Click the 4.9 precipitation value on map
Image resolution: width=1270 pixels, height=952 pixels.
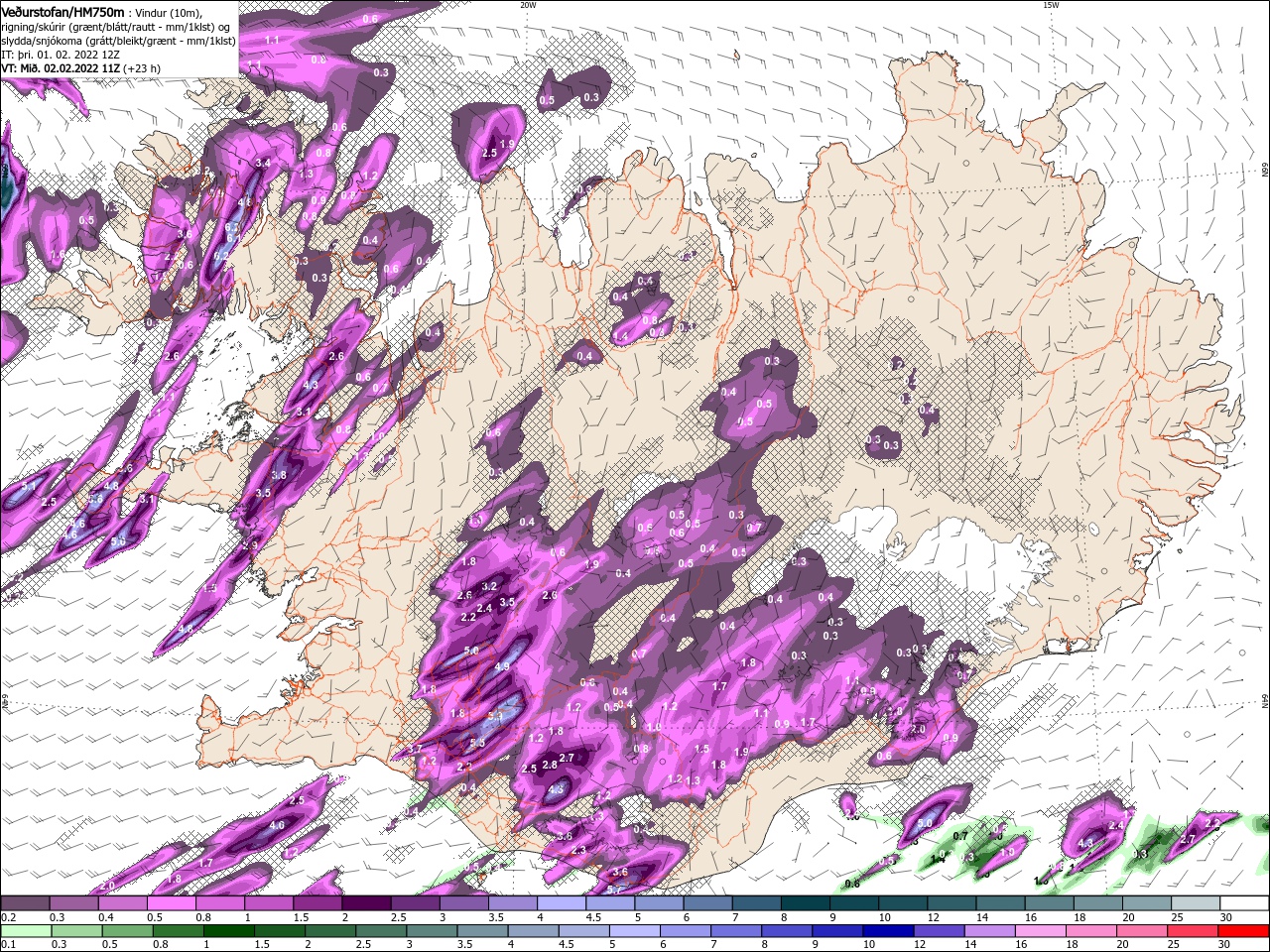[502, 667]
